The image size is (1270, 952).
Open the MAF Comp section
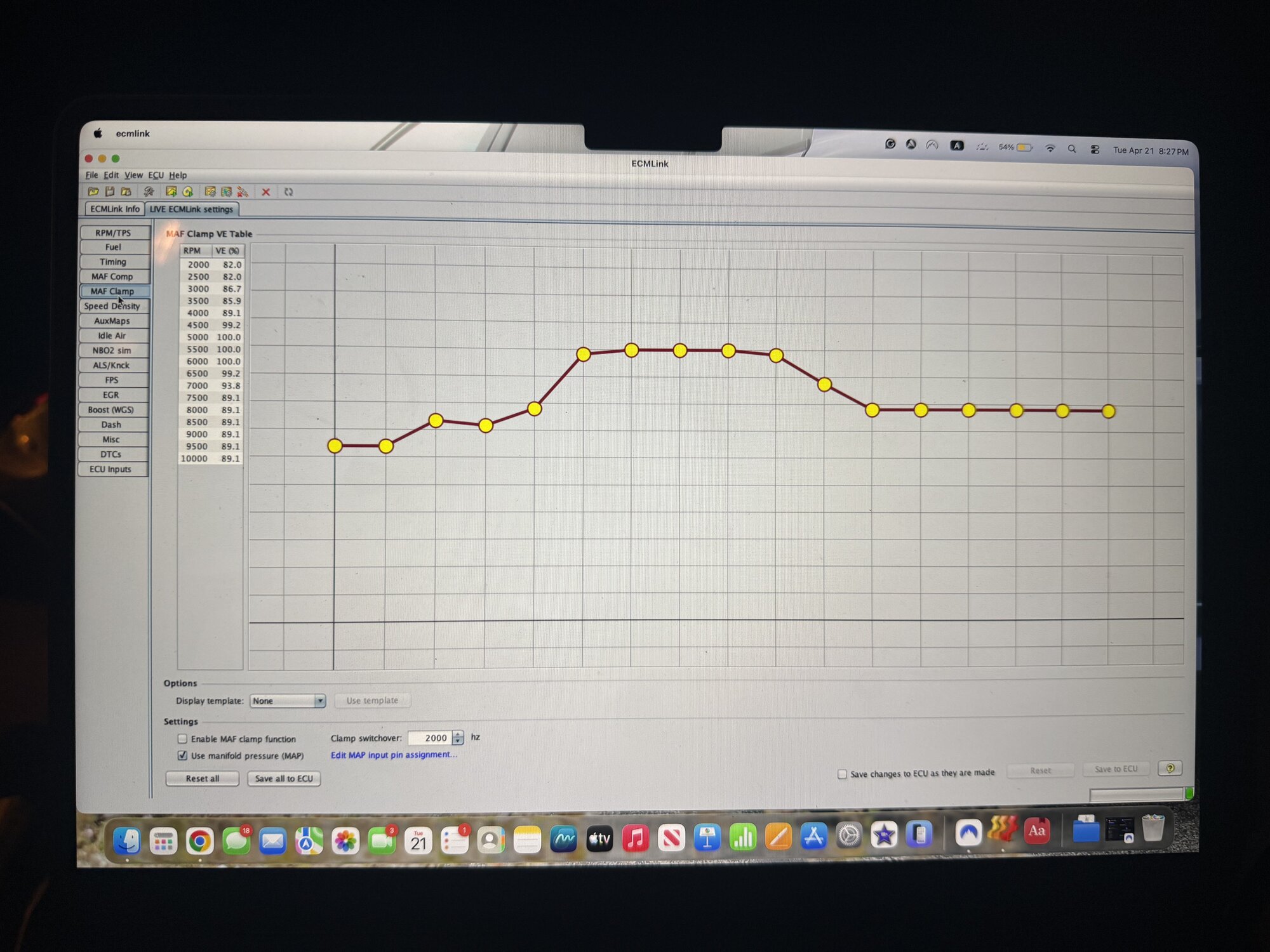click(112, 277)
